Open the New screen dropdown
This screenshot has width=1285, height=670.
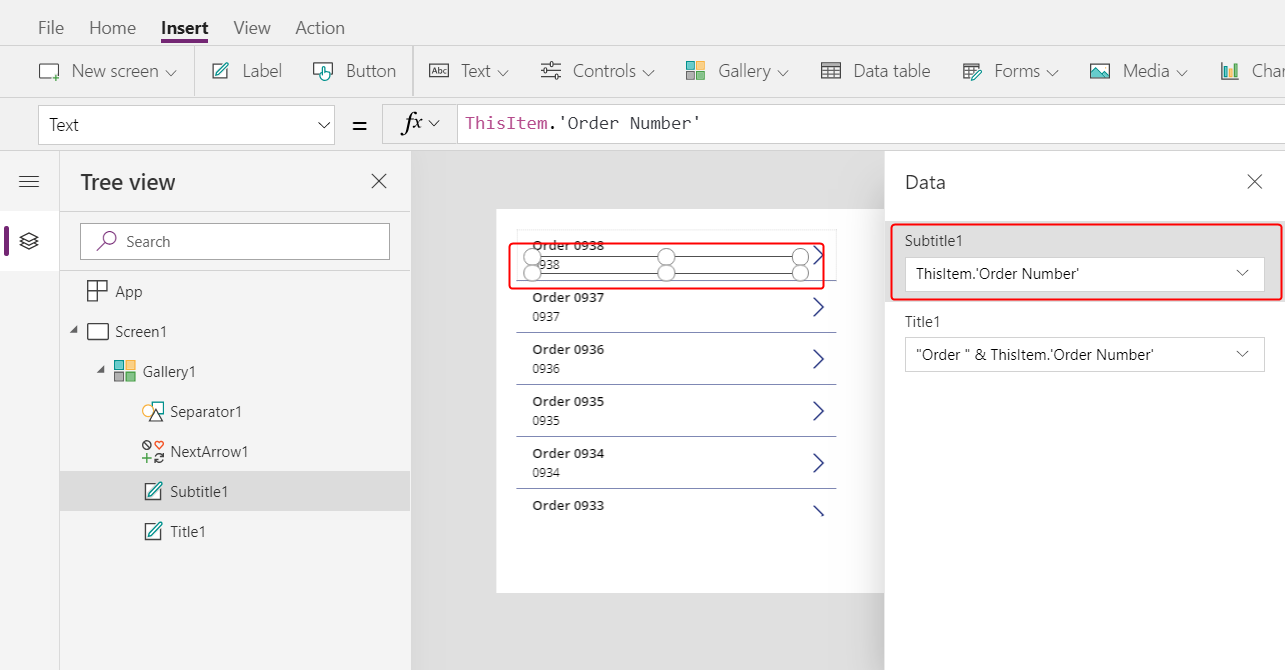tap(107, 71)
